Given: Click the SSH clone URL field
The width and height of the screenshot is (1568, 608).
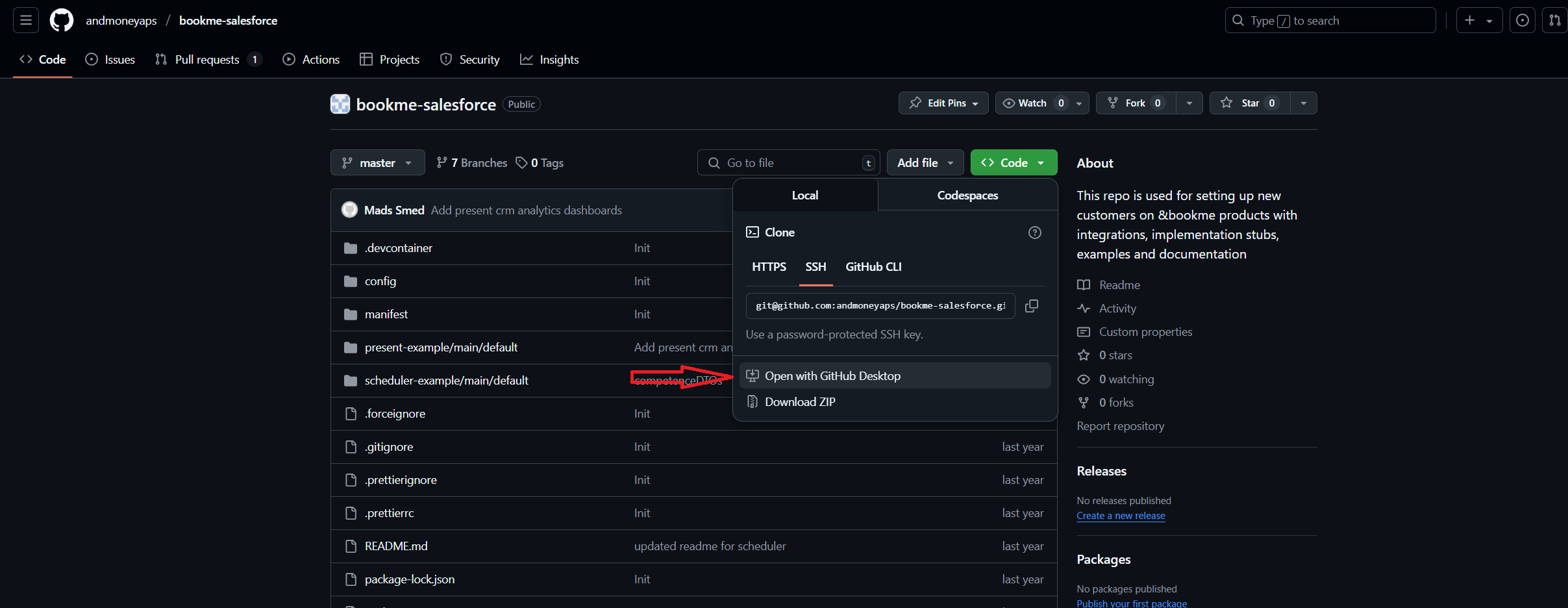Looking at the screenshot, I should pos(880,305).
